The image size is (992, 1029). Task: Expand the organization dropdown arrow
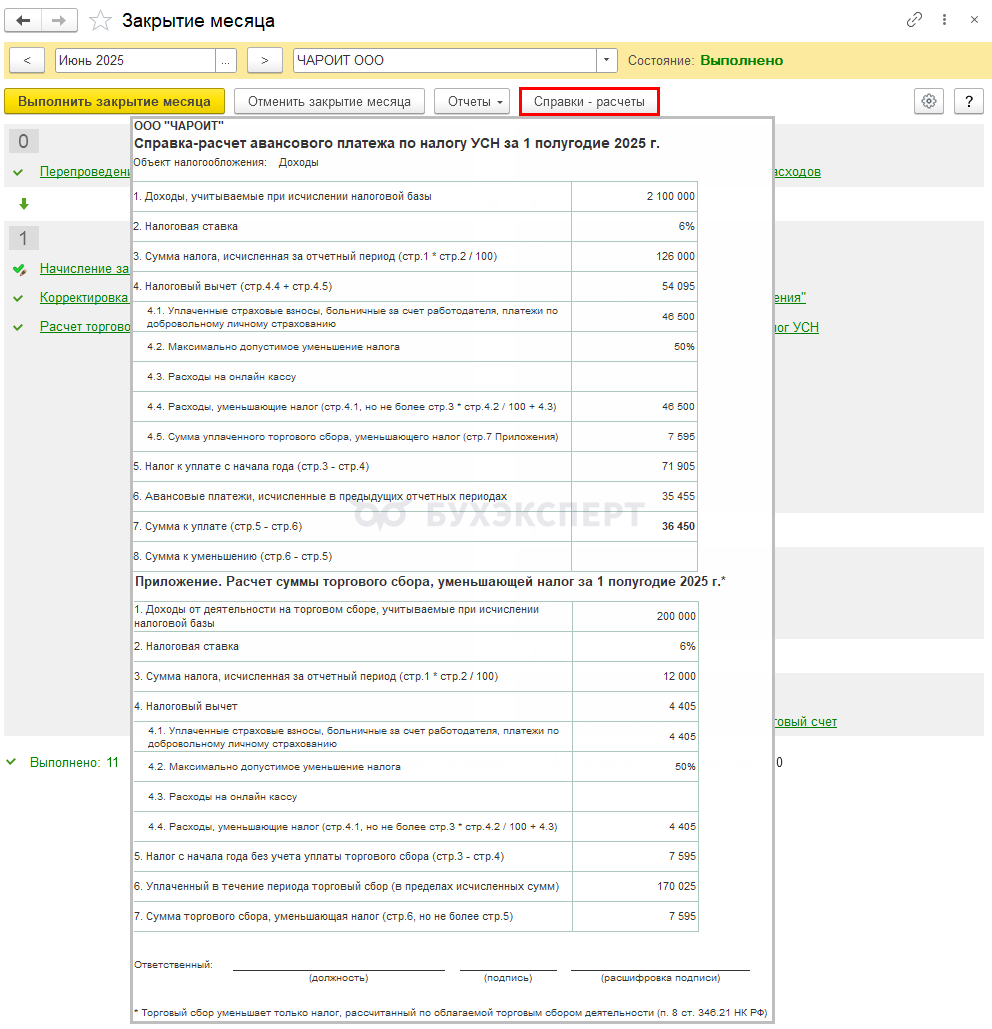pyautogui.click(x=607, y=60)
